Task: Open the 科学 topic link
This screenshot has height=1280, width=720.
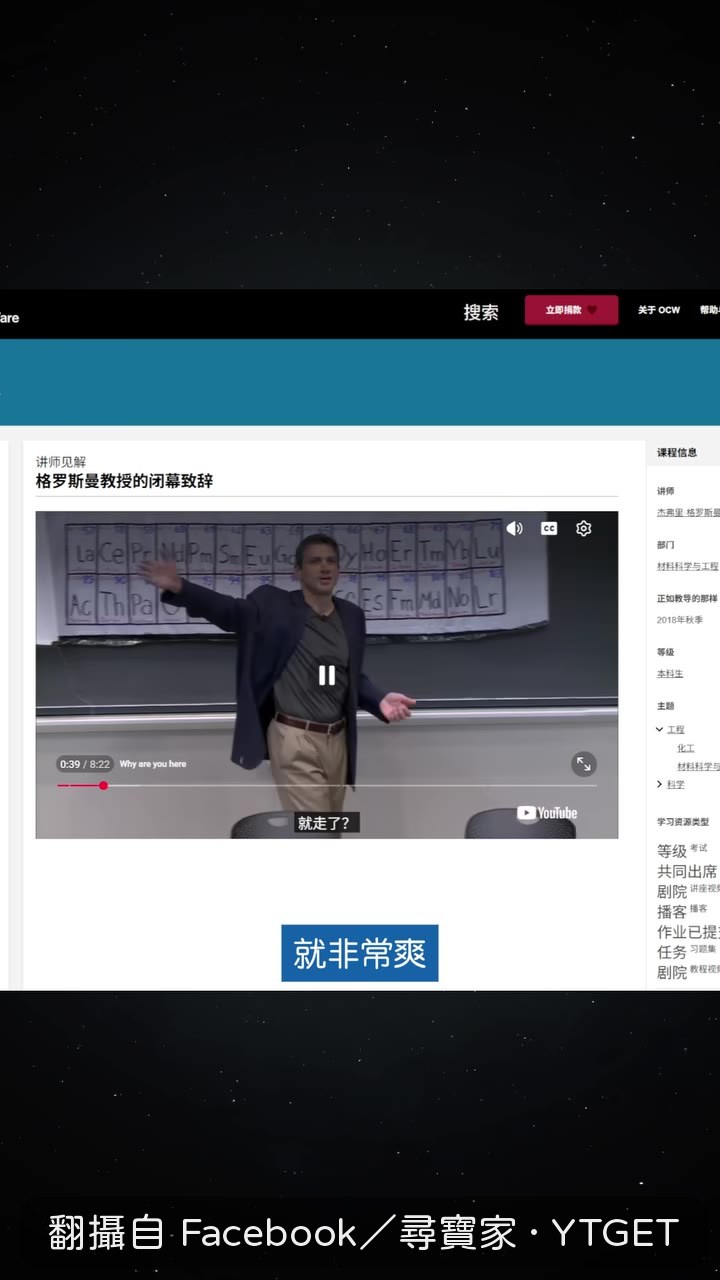Action: pyautogui.click(x=676, y=784)
